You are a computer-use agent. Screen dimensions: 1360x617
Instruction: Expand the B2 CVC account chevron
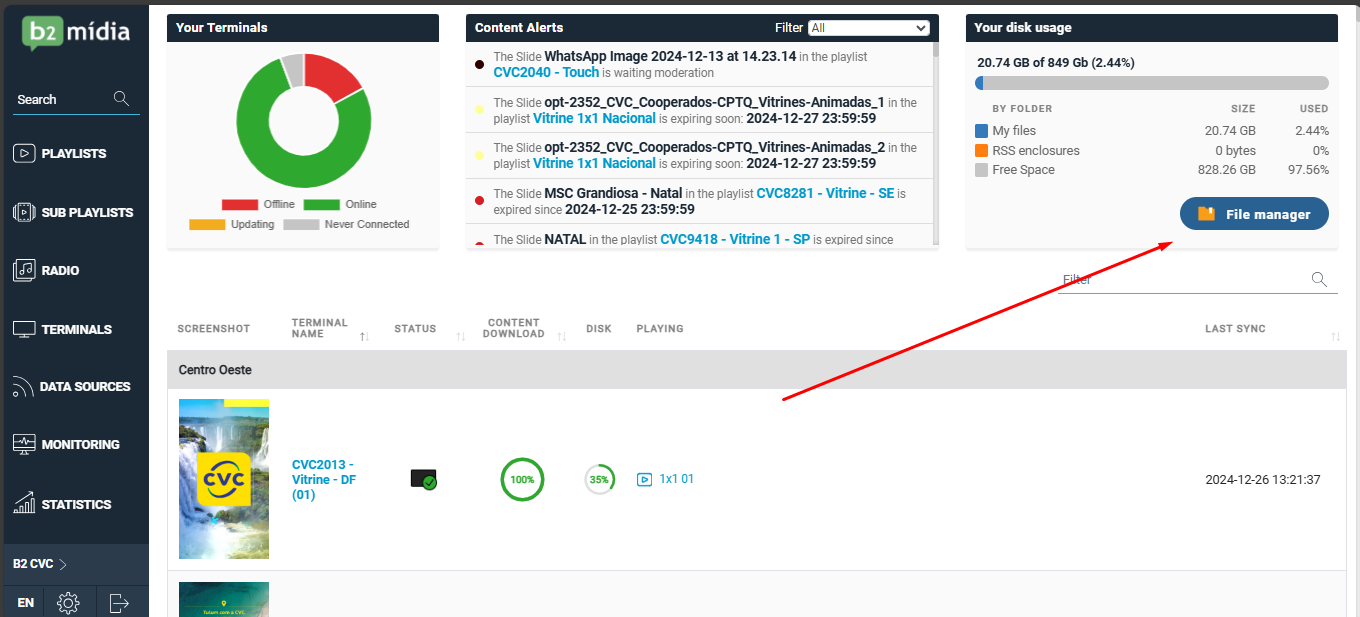[x=63, y=564]
